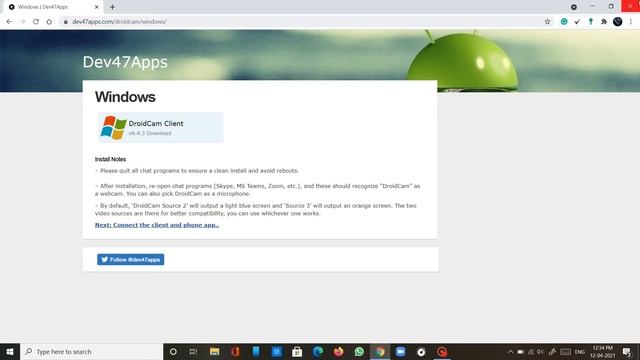Click the Type here to search box

coord(91,351)
